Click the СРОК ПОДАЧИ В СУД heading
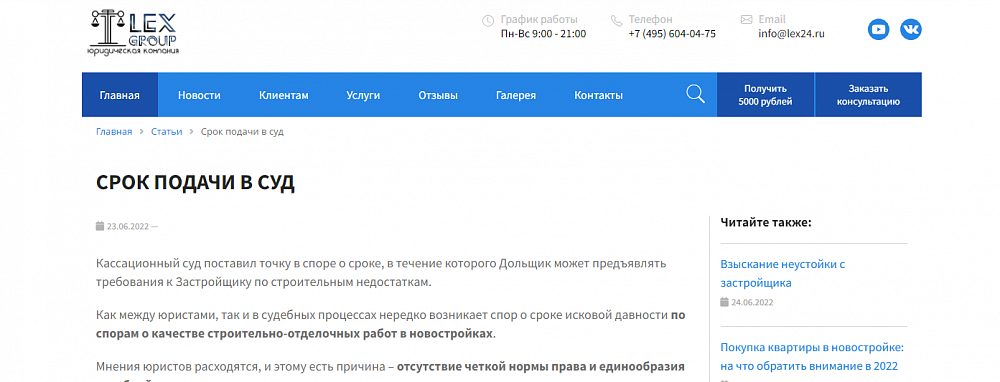This screenshot has height=382, width=1000. pyautogui.click(x=195, y=183)
